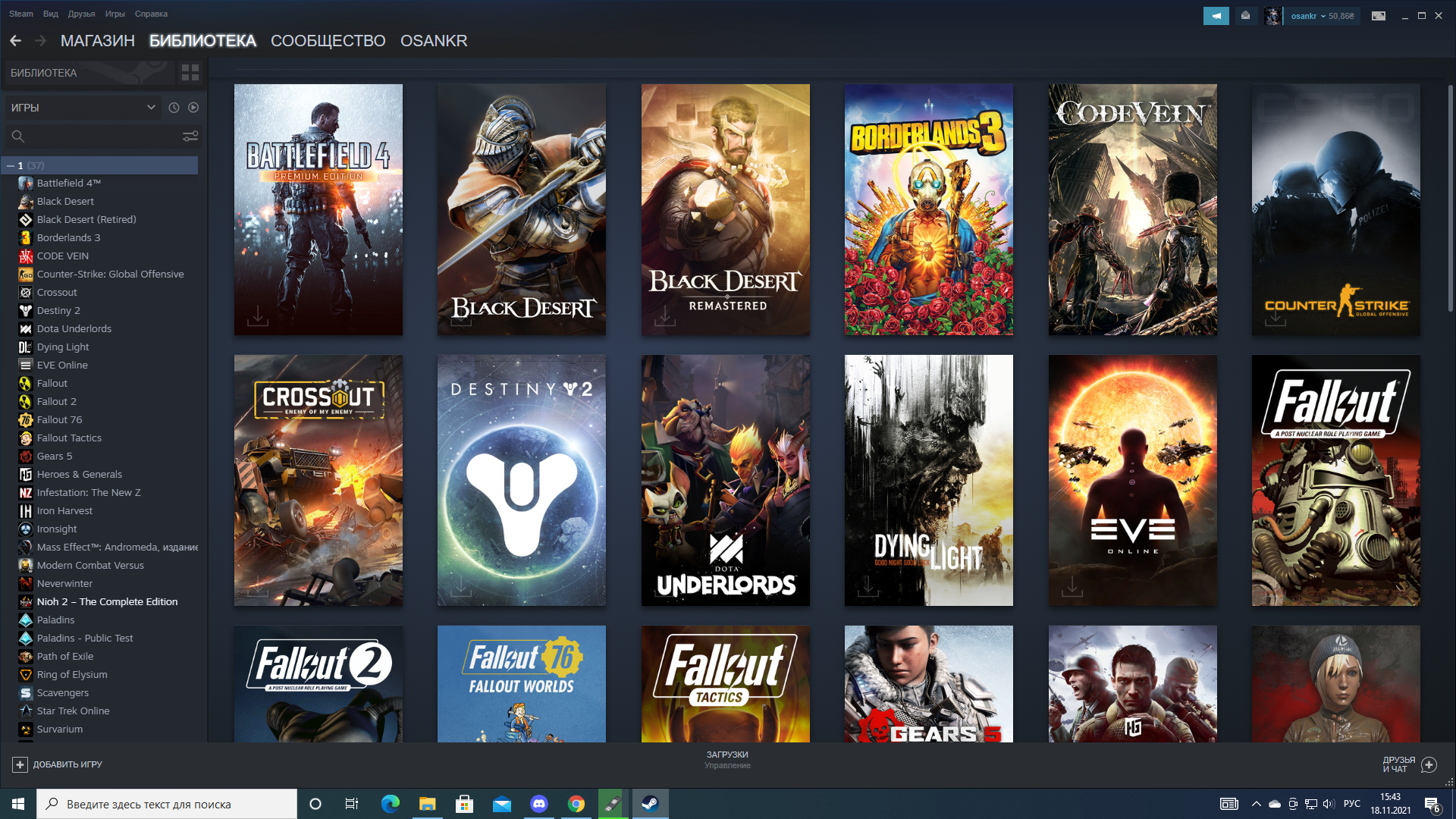Expand the ИГРЫ filter dropdown

click(x=82, y=108)
